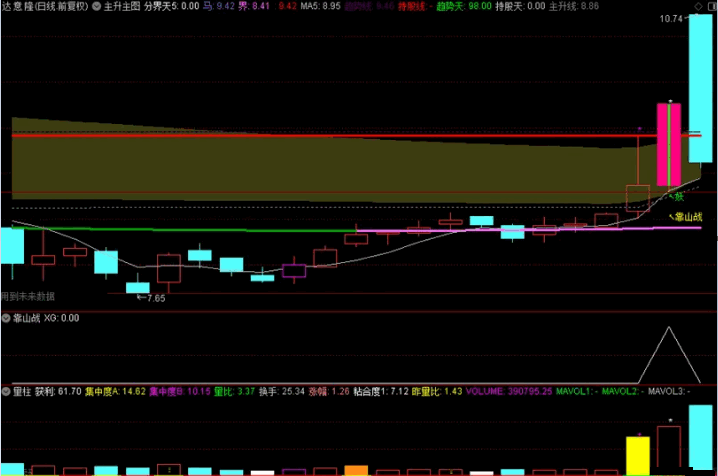Viewport: 718px width, 476px height.
Task: Click the 量比: 3.37 readout
Action: (234, 392)
